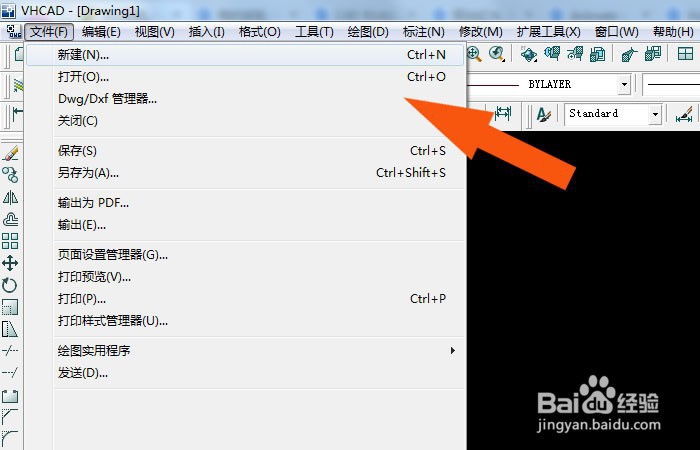This screenshot has height=450, width=700.
Task: Select the Extend tool
Action: coord(10,372)
